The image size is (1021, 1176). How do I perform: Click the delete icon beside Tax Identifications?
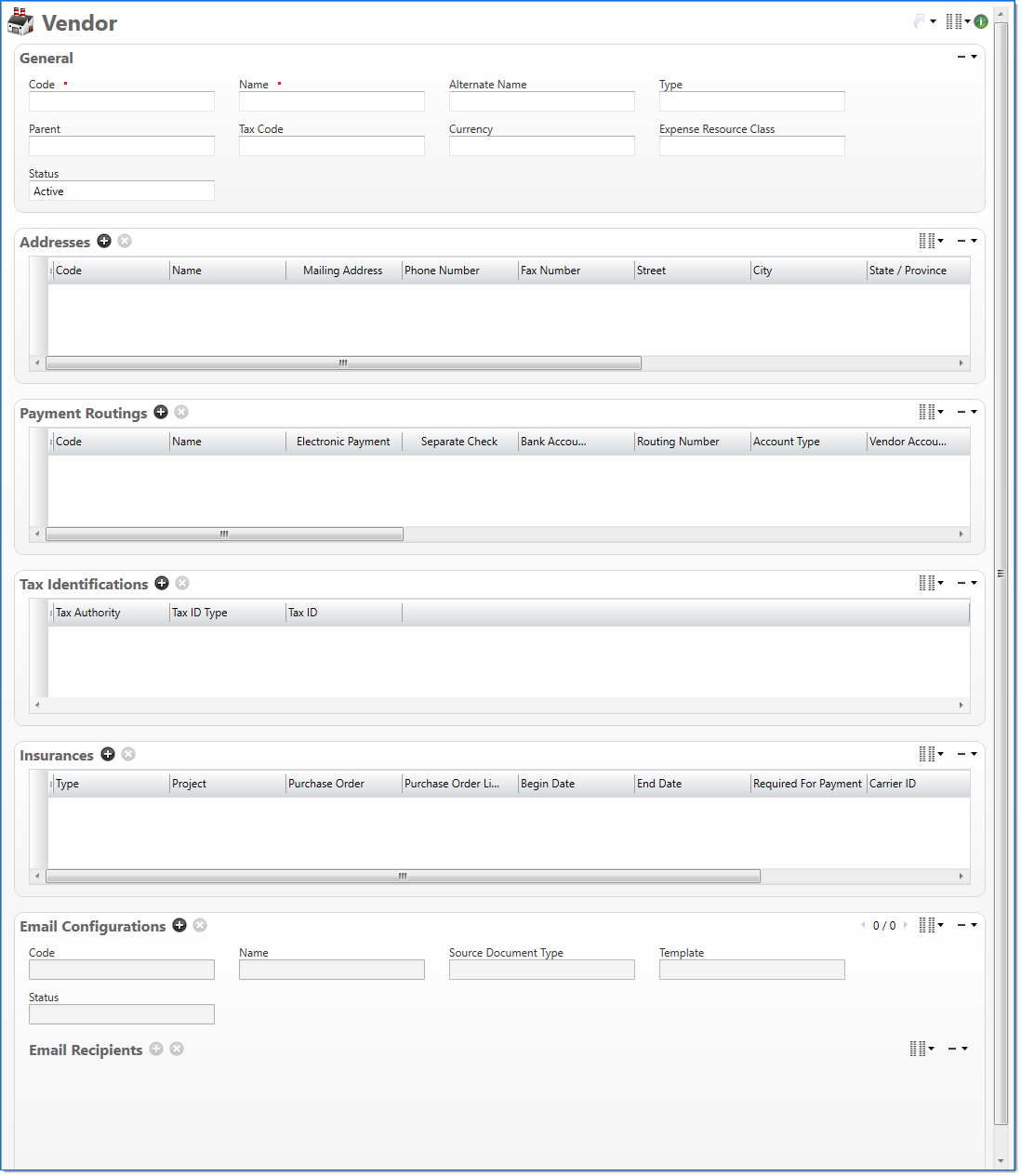(x=182, y=584)
